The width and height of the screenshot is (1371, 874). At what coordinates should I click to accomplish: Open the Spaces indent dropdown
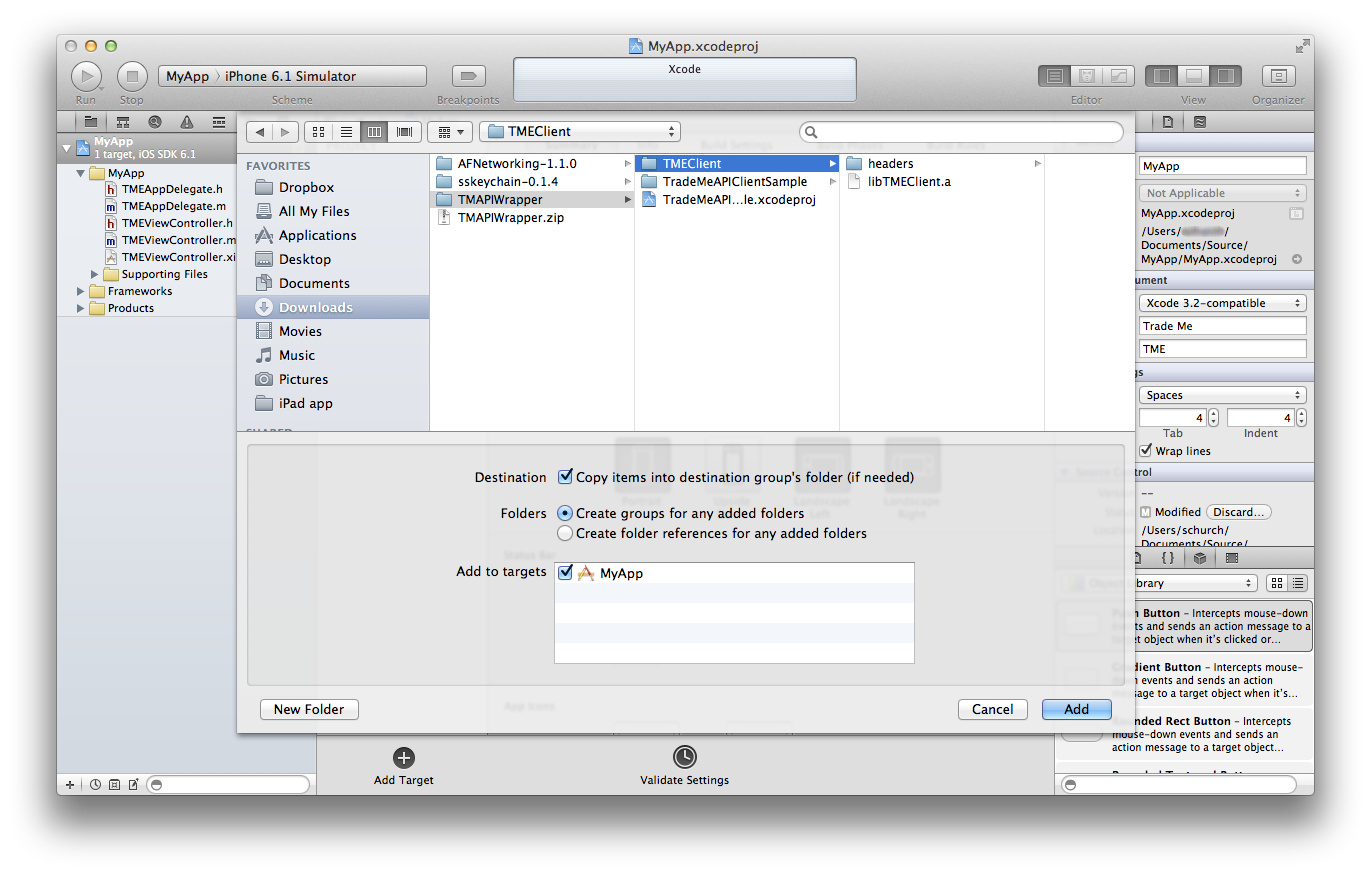(1222, 395)
